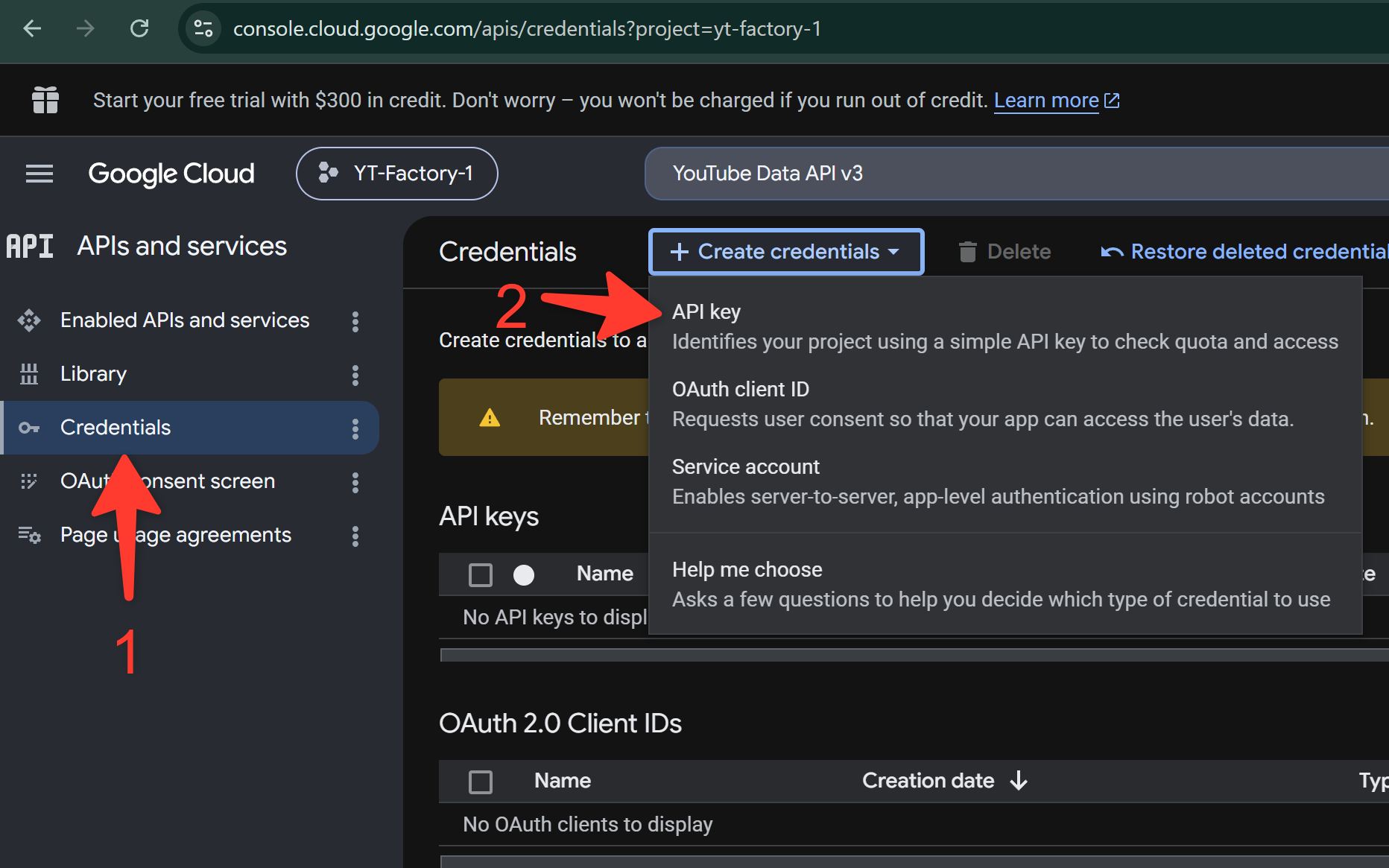Image resolution: width=1389 pixels, height=868 pixels.
Task: Tick the OAuth 2.0 Client IDs select-all checkbox
Action: point(481,782)
